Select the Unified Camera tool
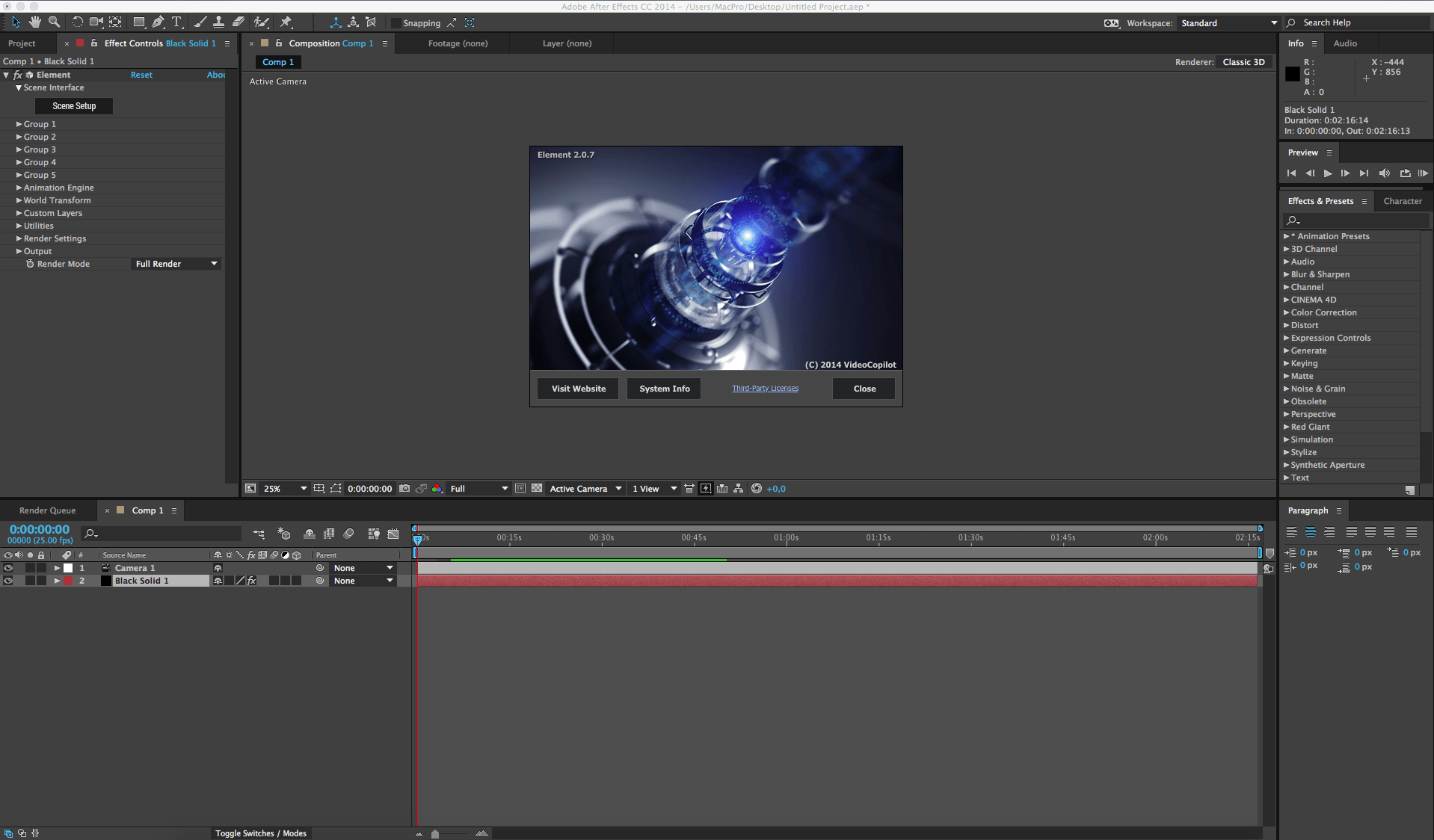Viewport: 1434px width, 840px height. point(96,22)
